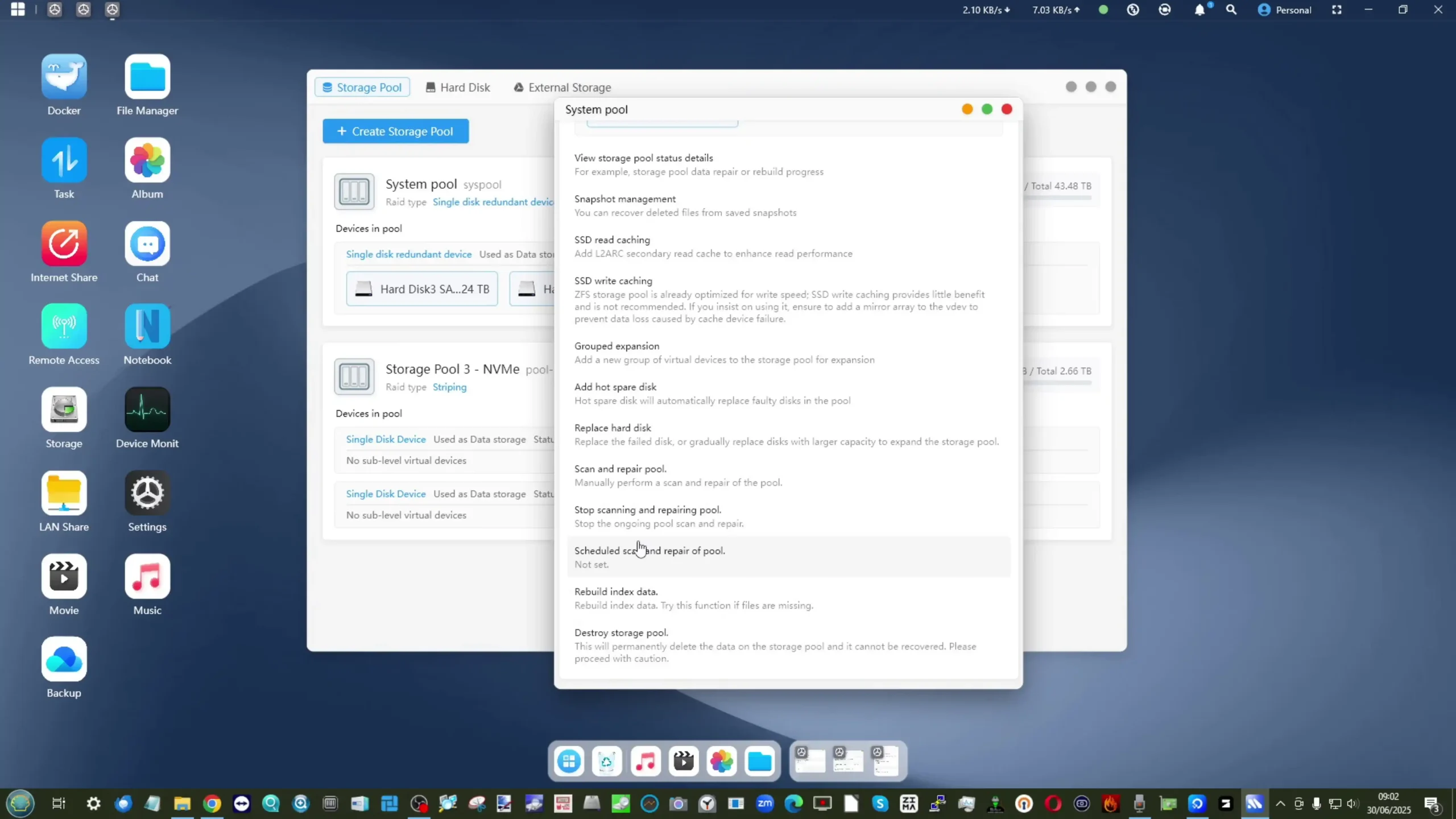Open Google Chrome from the Windows taskbar
1456x819 pixels.
point(212,804)
